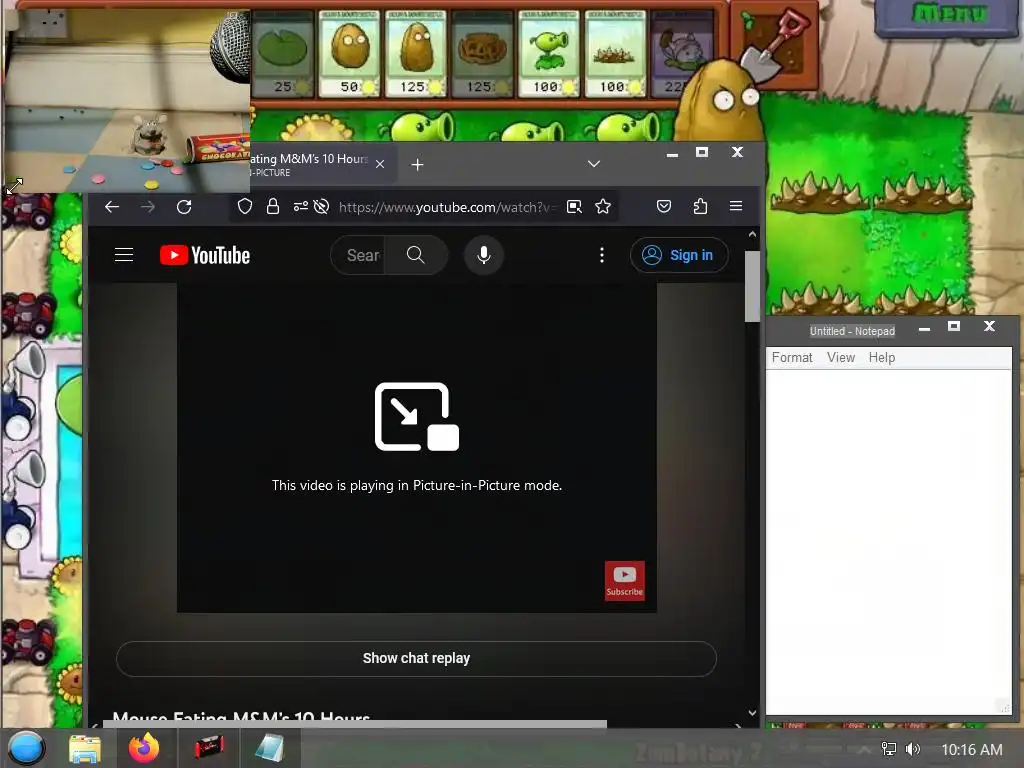Select the Wall-nut seed packet costing 50

click(349, 54)
